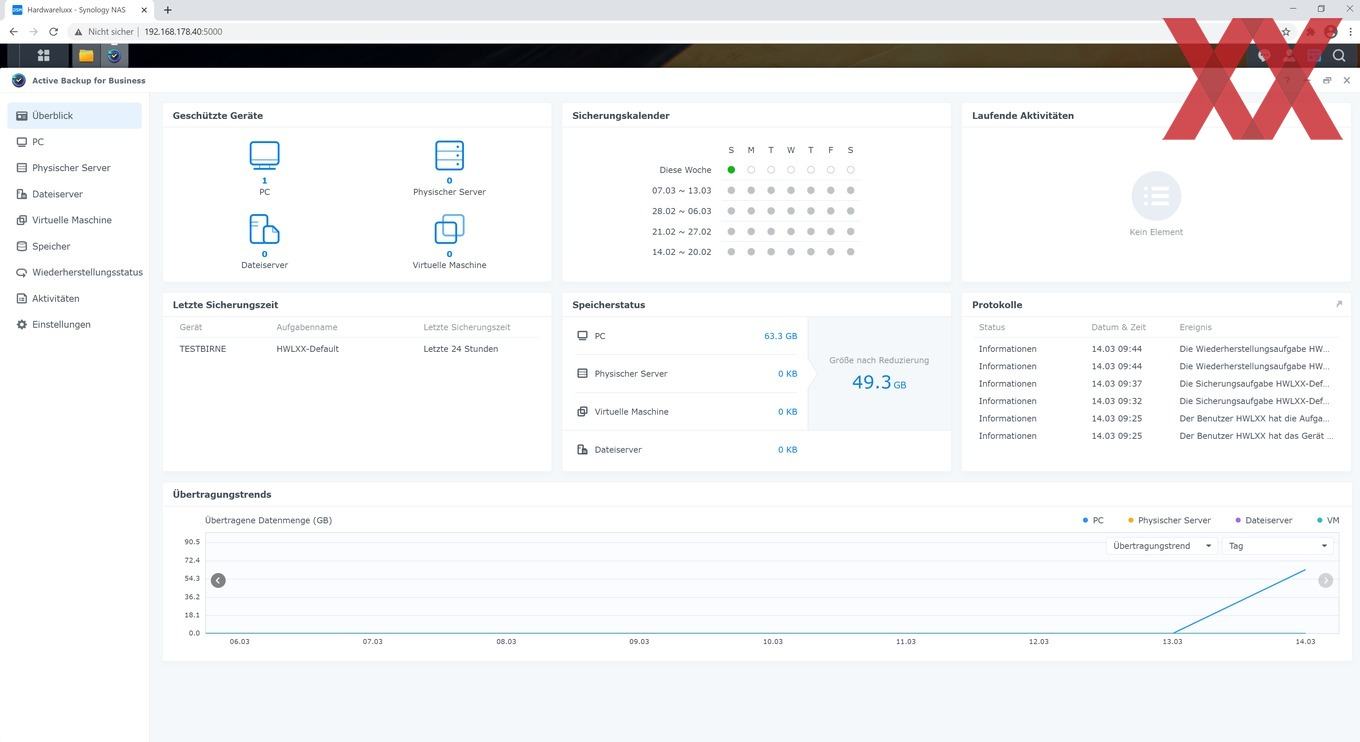Image resolution: width=1360 pixels, height=742 pixels.
Task: Toggle Physischer Server series in legend
Action: (1169, 520)
